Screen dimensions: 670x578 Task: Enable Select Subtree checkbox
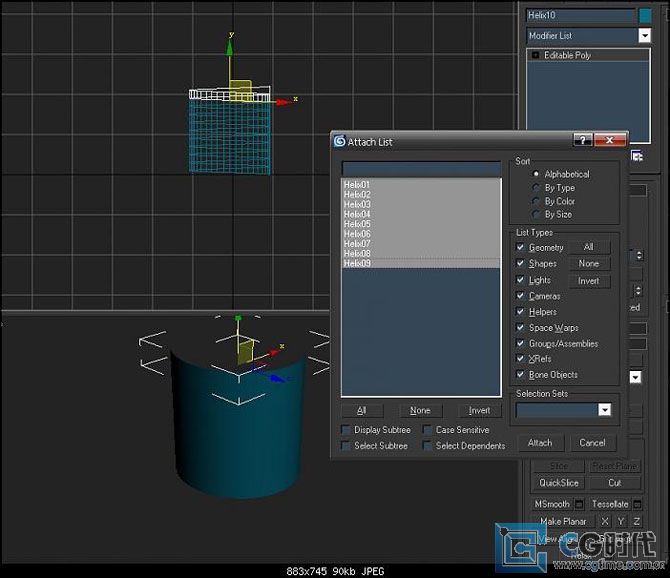[345, 446]
